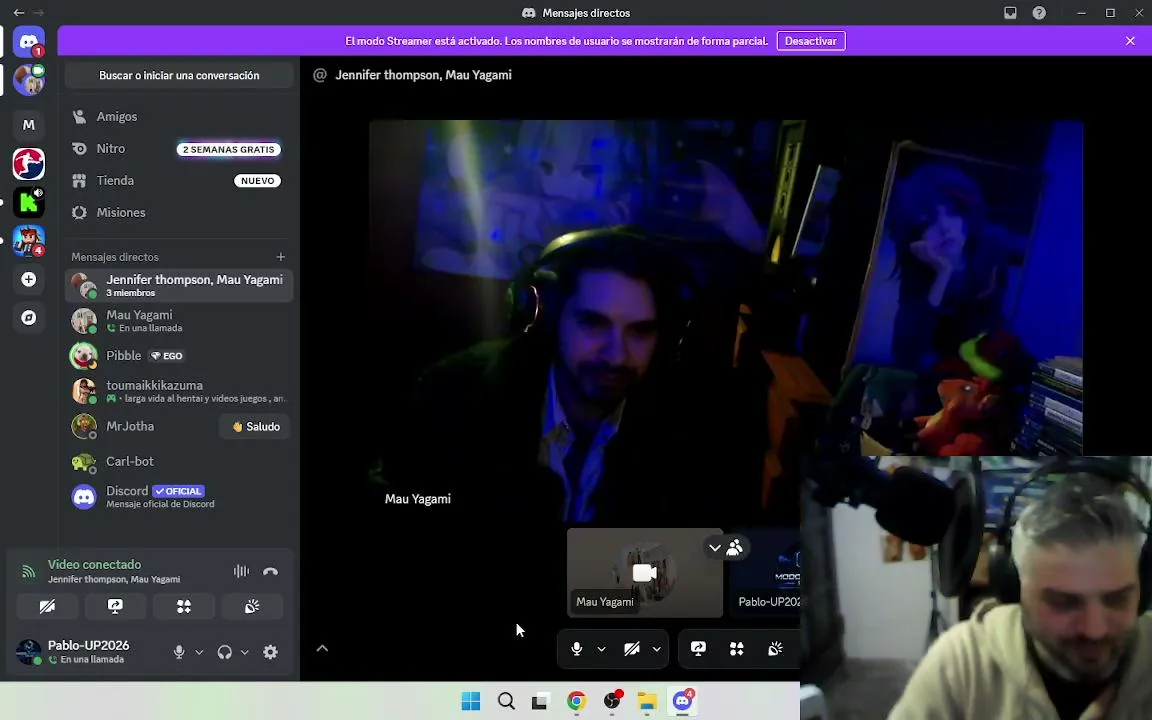This screenshot has width=1152, height=720.
Task: Open Google Chrome from the taskbar
Action: tap(576, 701)
